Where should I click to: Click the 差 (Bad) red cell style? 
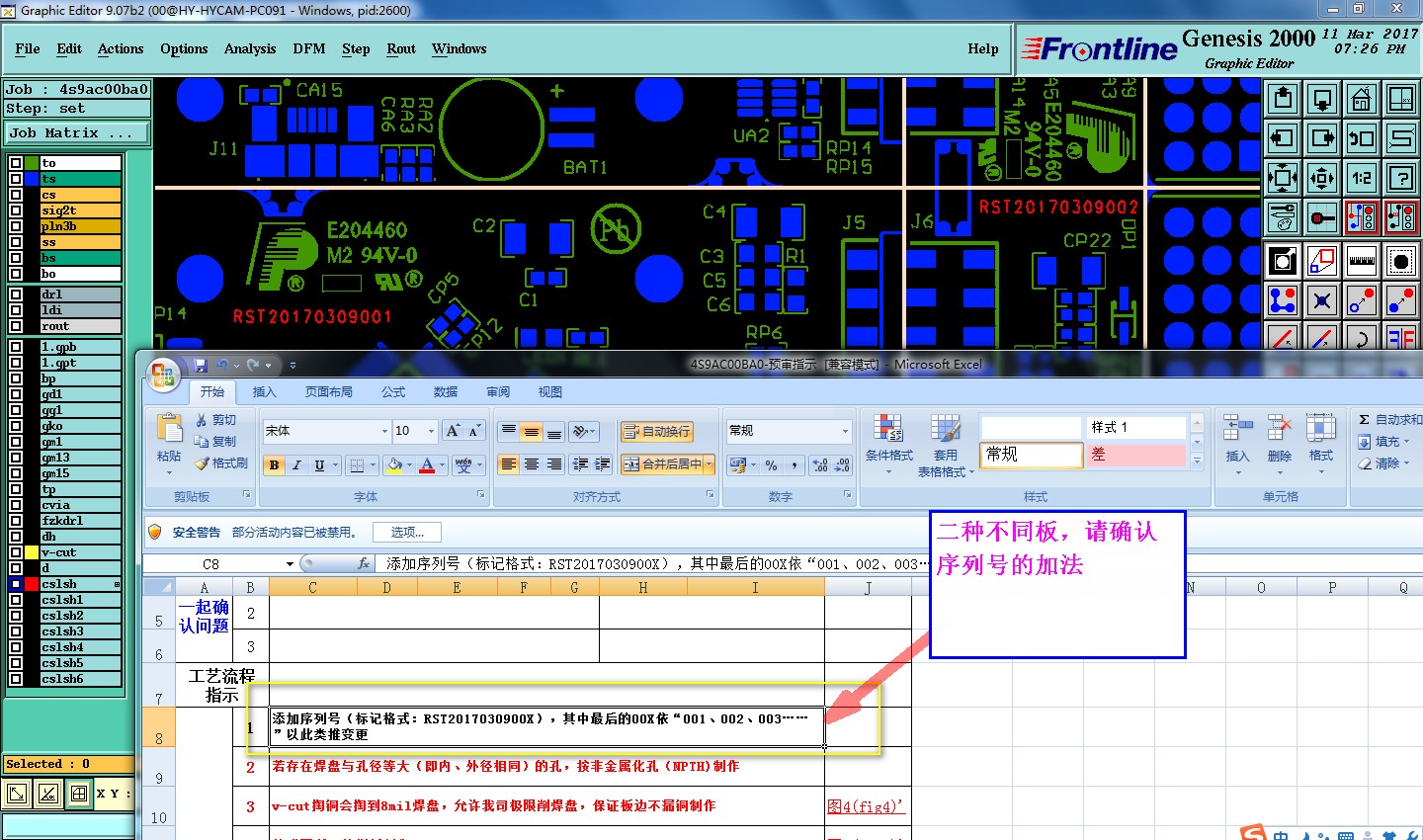[1136, 455]
